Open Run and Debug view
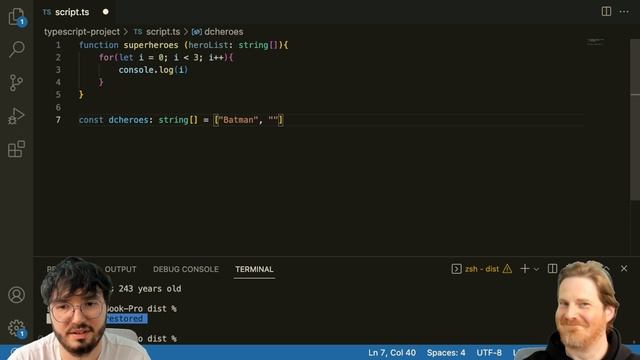 [x=16, y=116]
